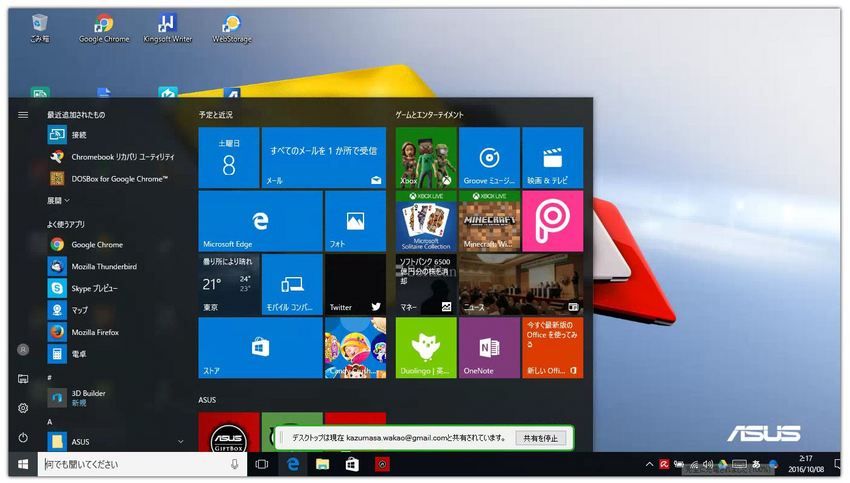This screenshot has width=850, height=483.
Task: Open the Groove ミュージック tile
Action: pyautogui.click(x=490, y=158)
